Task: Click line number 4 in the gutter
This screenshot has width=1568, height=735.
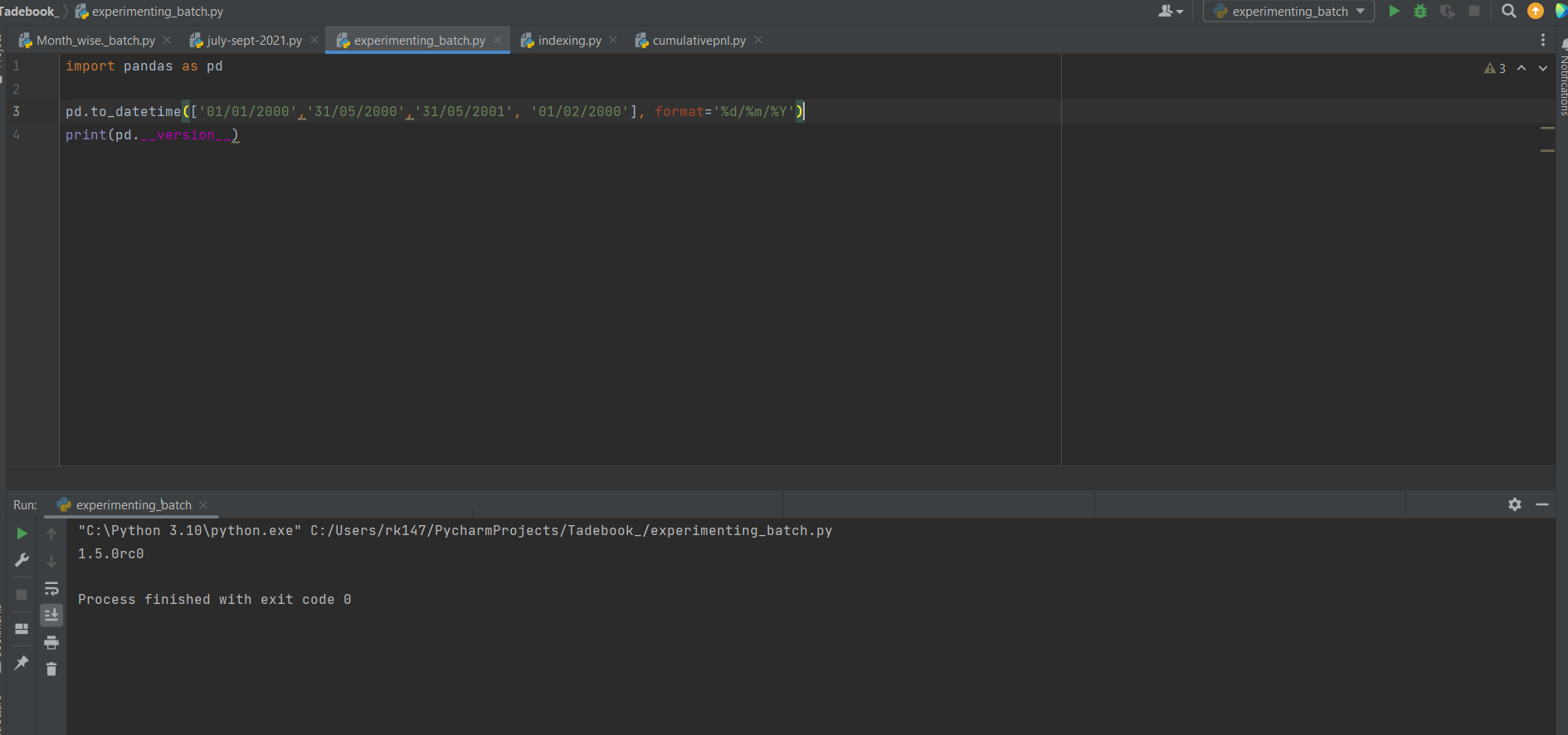Action: pyautogui.click(x=16, y=134)
